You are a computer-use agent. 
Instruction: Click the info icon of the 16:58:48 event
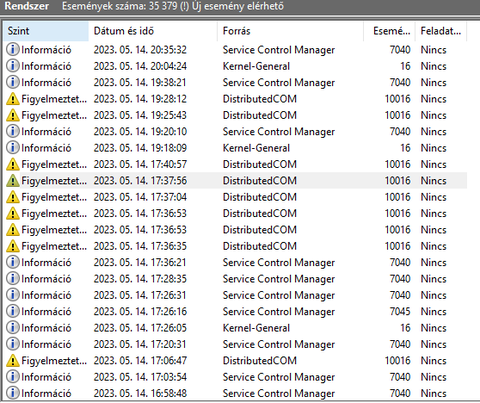13,393
